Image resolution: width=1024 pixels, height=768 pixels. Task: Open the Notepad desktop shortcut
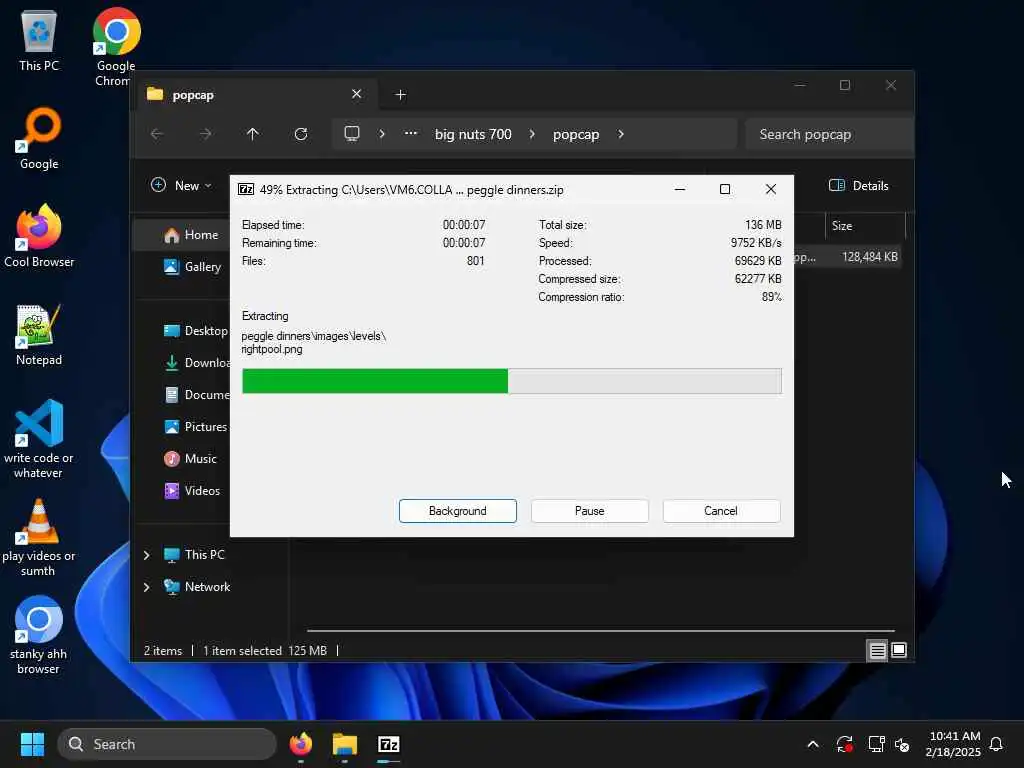pyautogui.click(x=39, y=335)
